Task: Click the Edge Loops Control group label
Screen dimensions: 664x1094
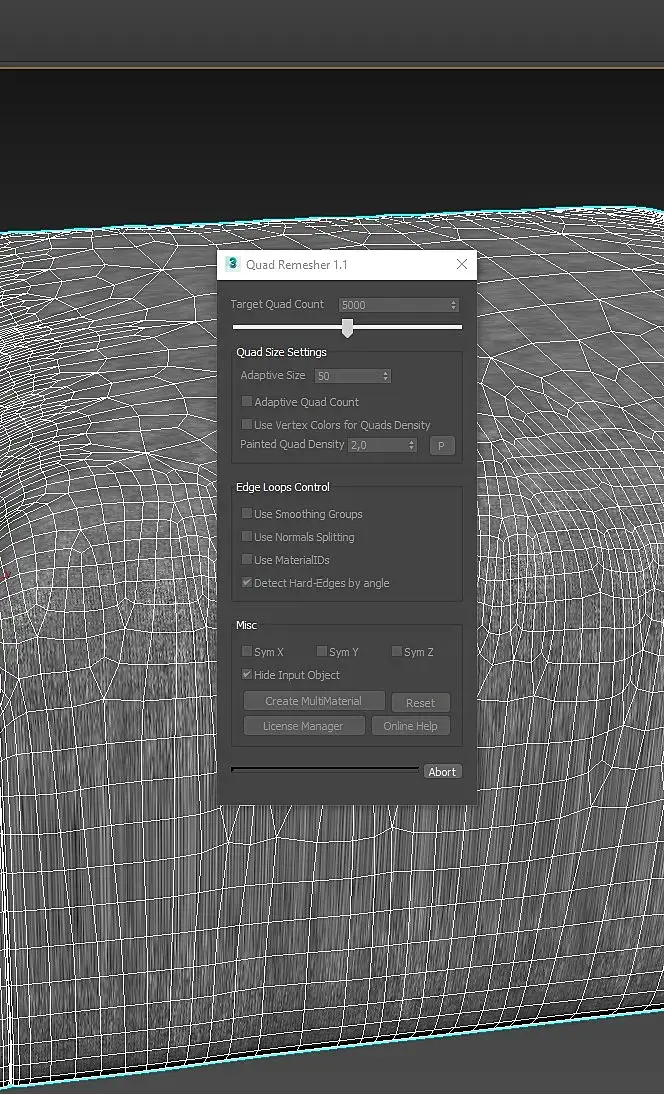Action: click(283, 487)
